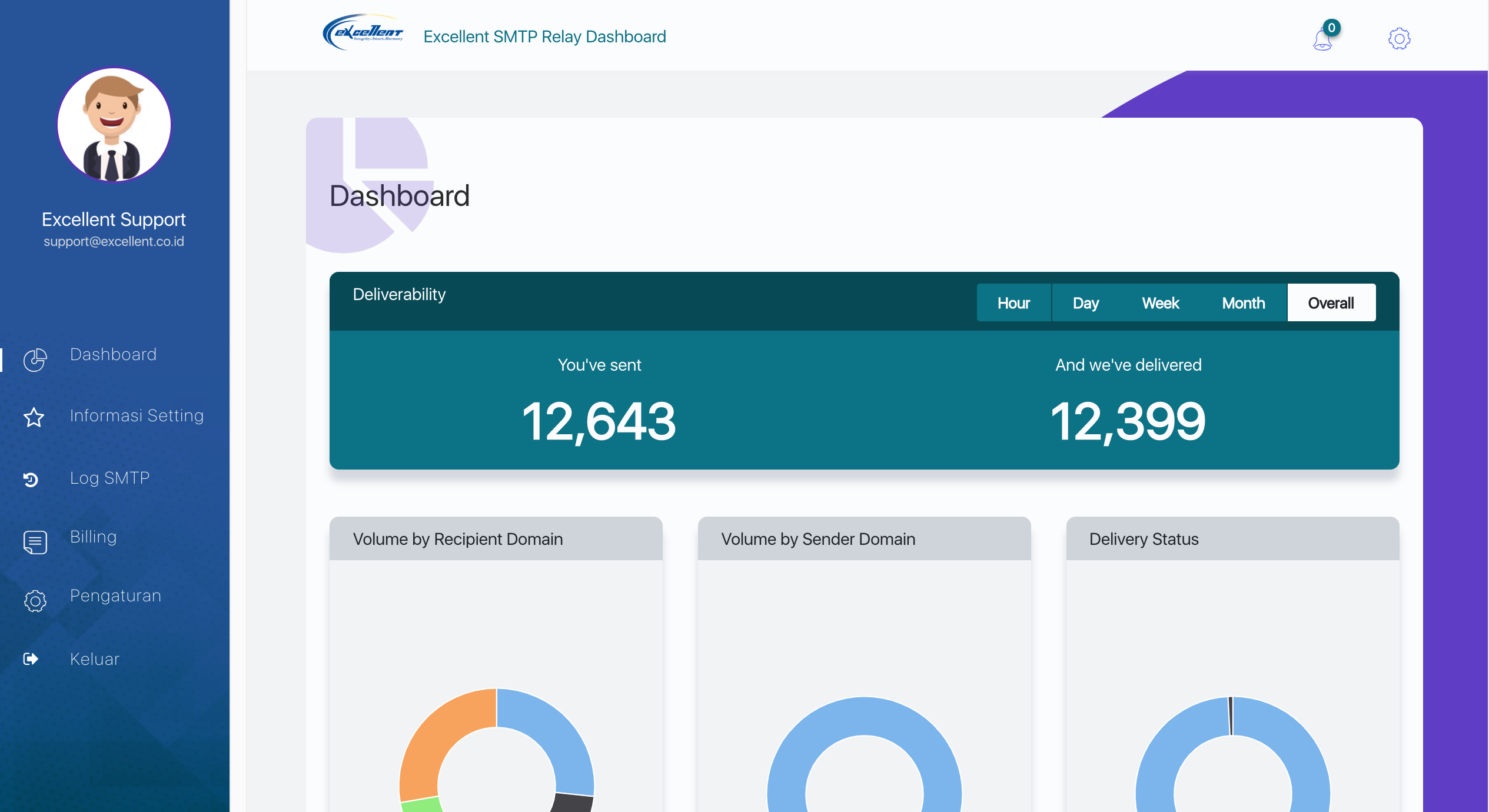Click the Dashboard pie chart sidebar icon
This screenshot has height=812, width=1489.
click(x=35, y=360)
